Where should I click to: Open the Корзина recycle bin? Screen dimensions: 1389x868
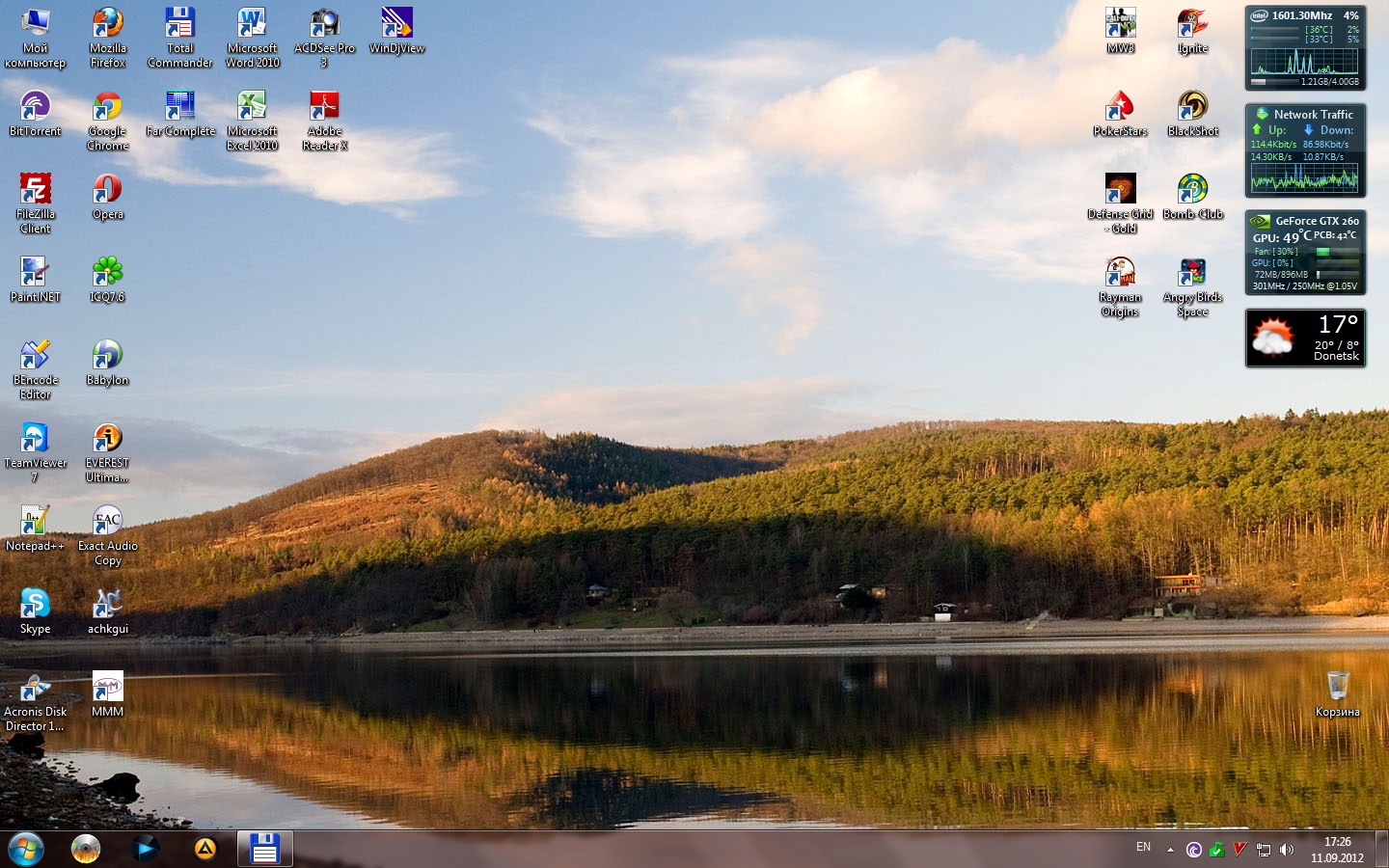click(x=1337, y=689)
